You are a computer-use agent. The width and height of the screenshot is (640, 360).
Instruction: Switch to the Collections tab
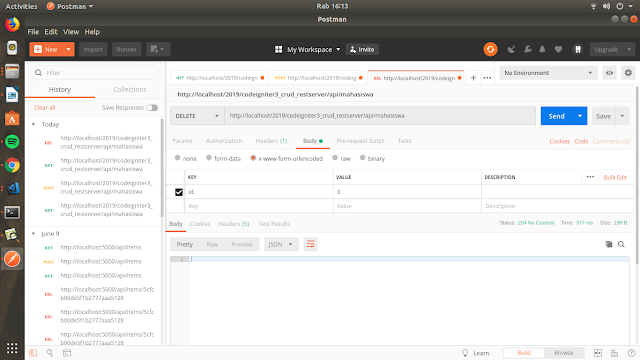coord(130,89)
